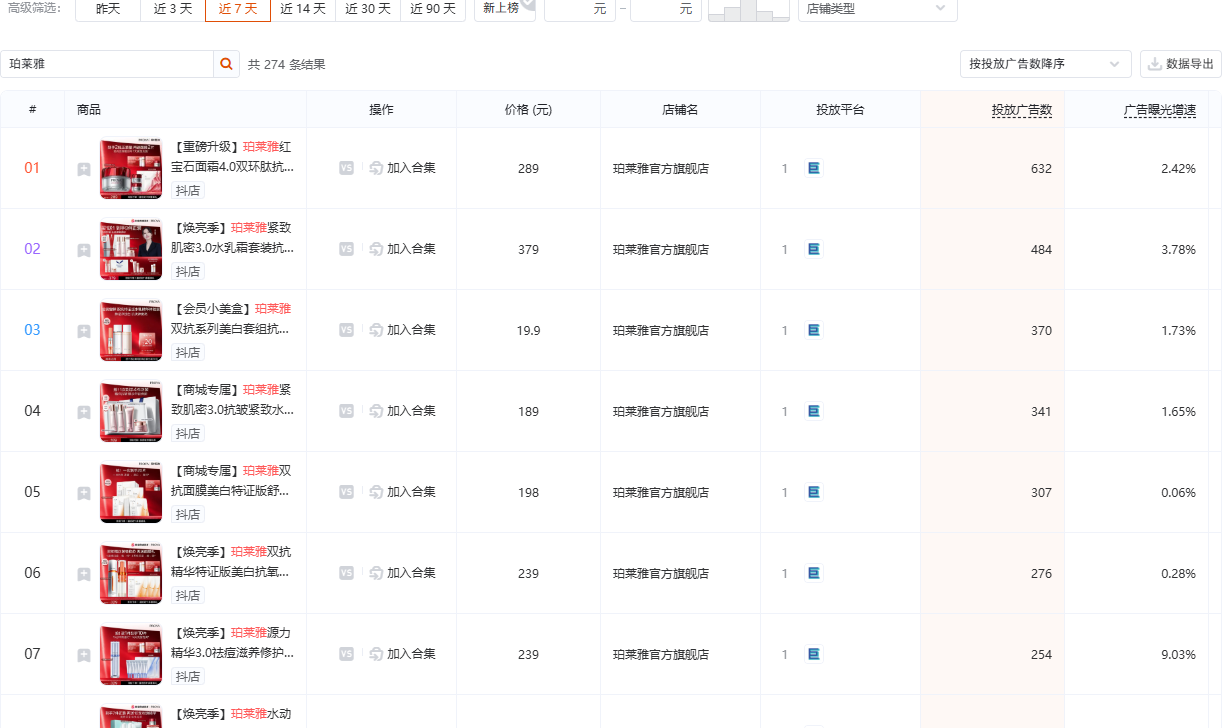
Task: Click the VS compare icon in row 04
Action: coord(346,411)
